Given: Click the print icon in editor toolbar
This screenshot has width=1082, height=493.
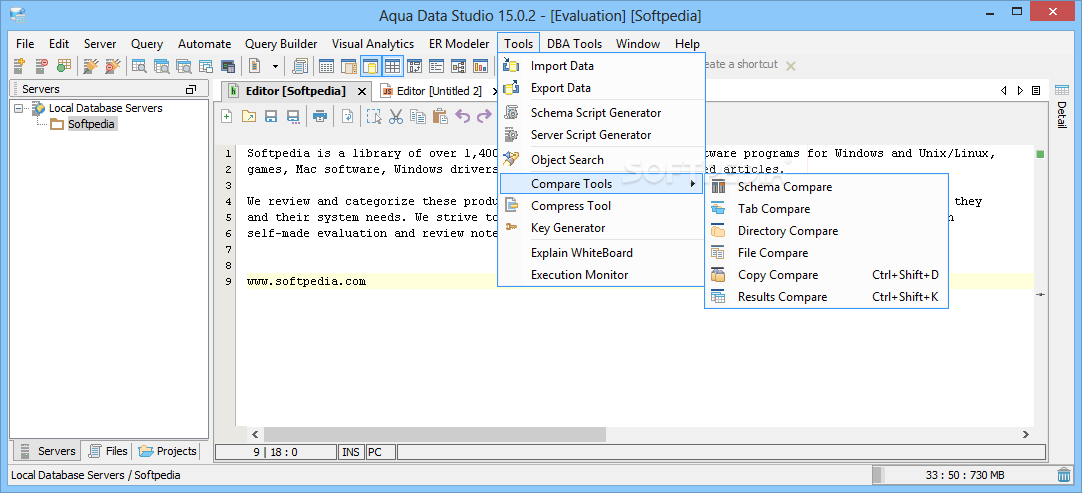Looking at the screenshot, I should click(x=319, y=116).
